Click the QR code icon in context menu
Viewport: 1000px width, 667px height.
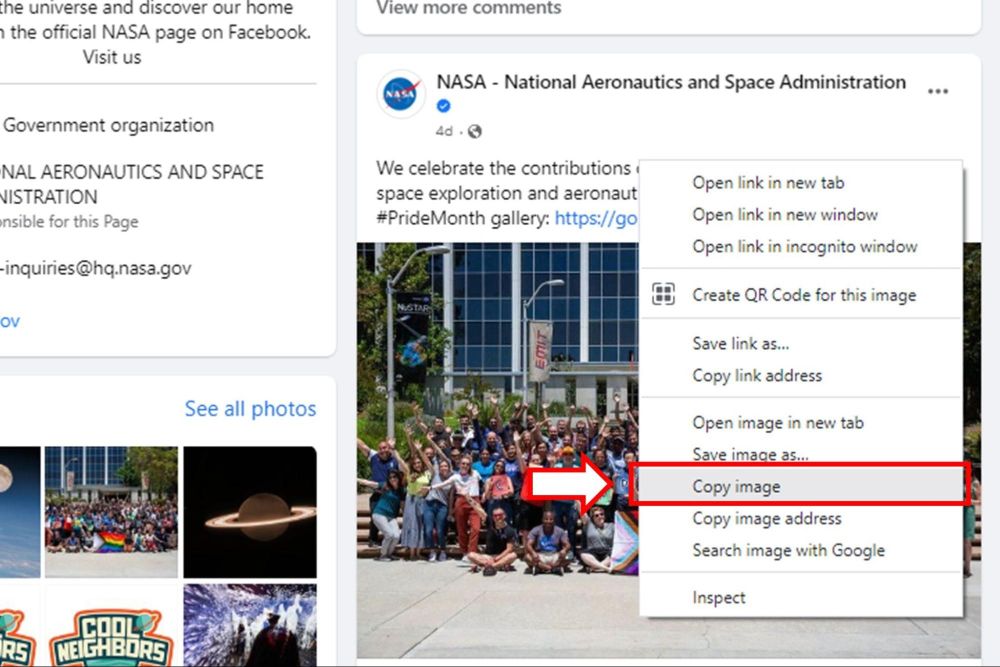click(x=663, y=295)
